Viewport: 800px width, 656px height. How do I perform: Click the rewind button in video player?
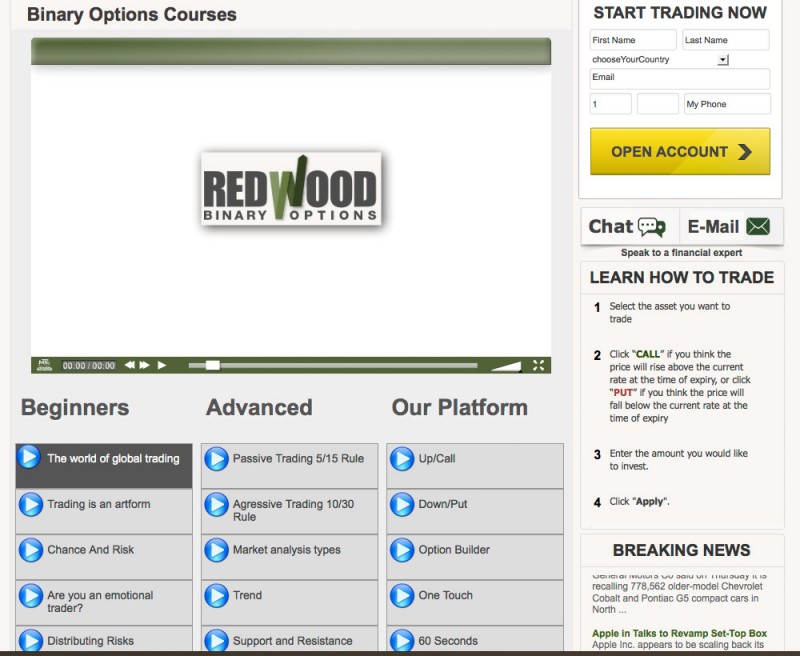[x=129, y=365]
